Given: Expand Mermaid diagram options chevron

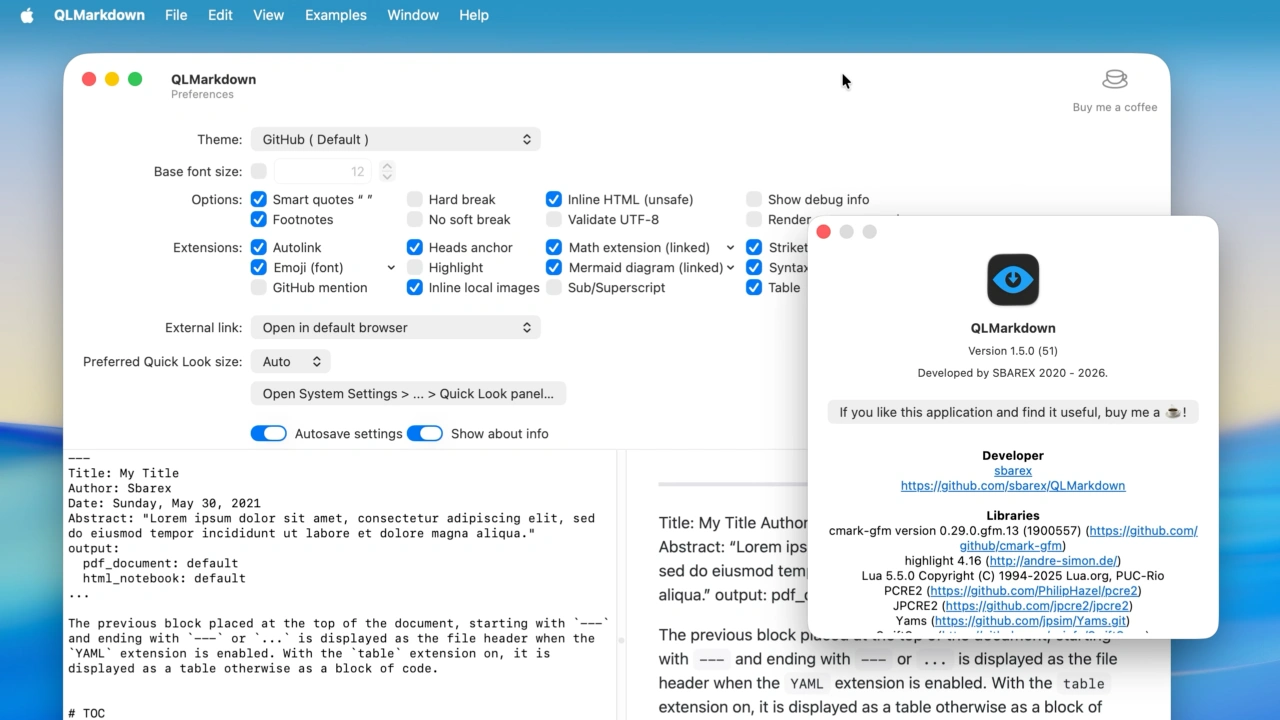Looking at the screenshot, I should pyautogui.click(x=730, y=268).
